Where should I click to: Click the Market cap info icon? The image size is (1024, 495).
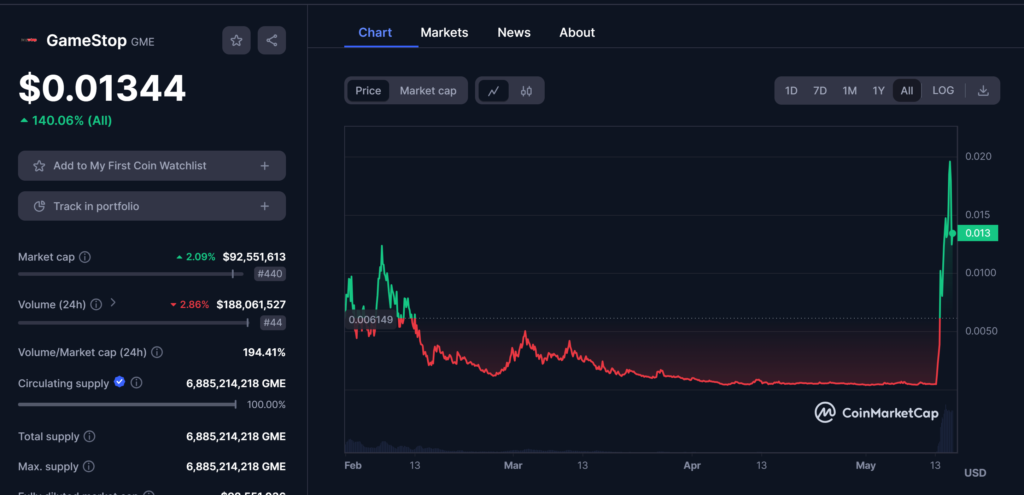pyautogui.click(x=85, y=257)
